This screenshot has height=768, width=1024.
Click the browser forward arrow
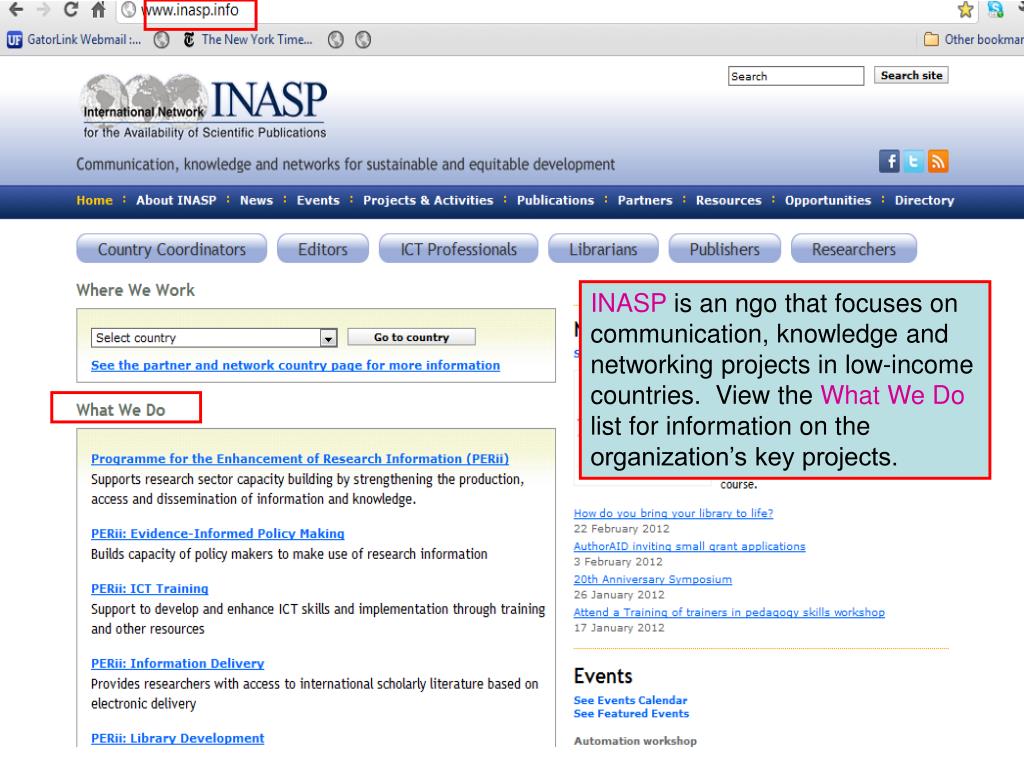(43, 9)
